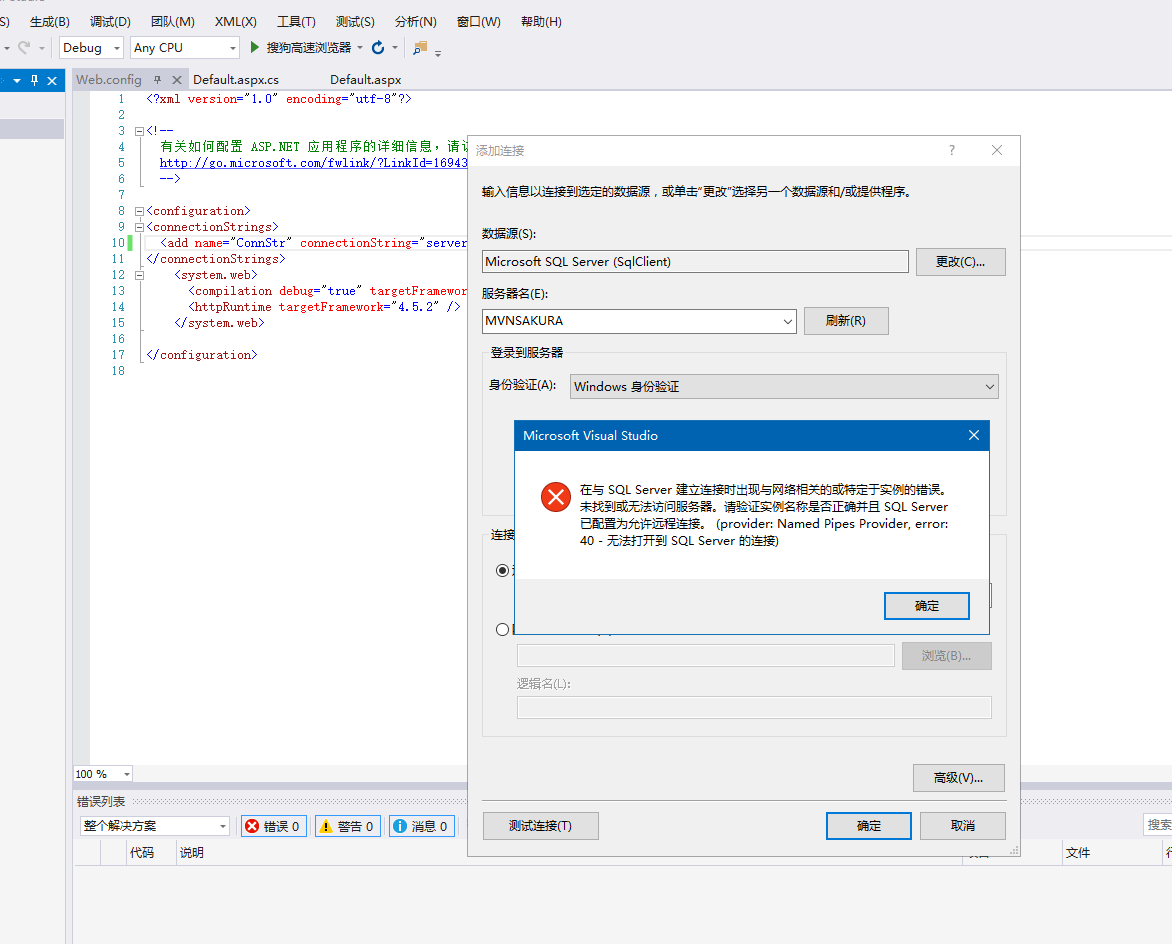Click the error list search box

[x=1158, y=825]
